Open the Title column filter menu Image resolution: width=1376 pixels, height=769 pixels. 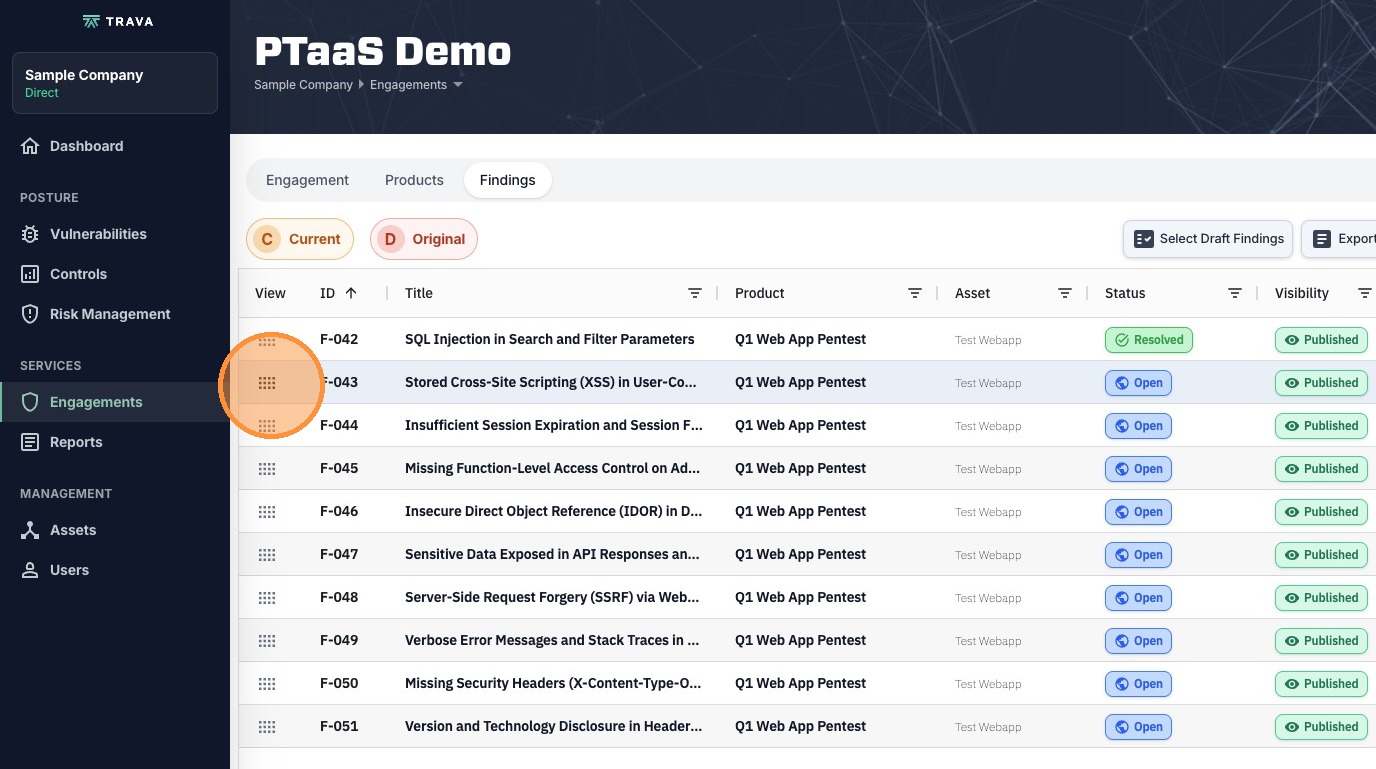tap(695, 293)
